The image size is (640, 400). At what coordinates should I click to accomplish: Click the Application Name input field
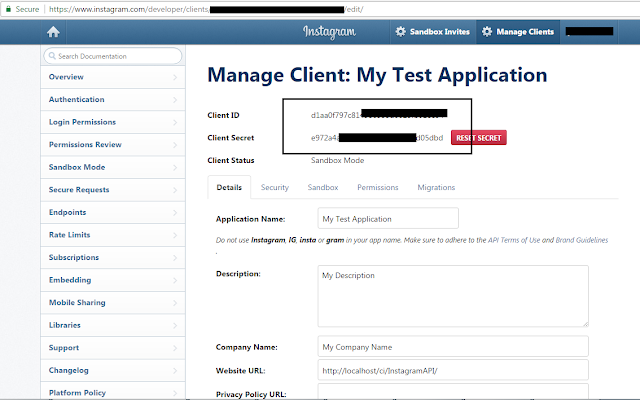388,218
